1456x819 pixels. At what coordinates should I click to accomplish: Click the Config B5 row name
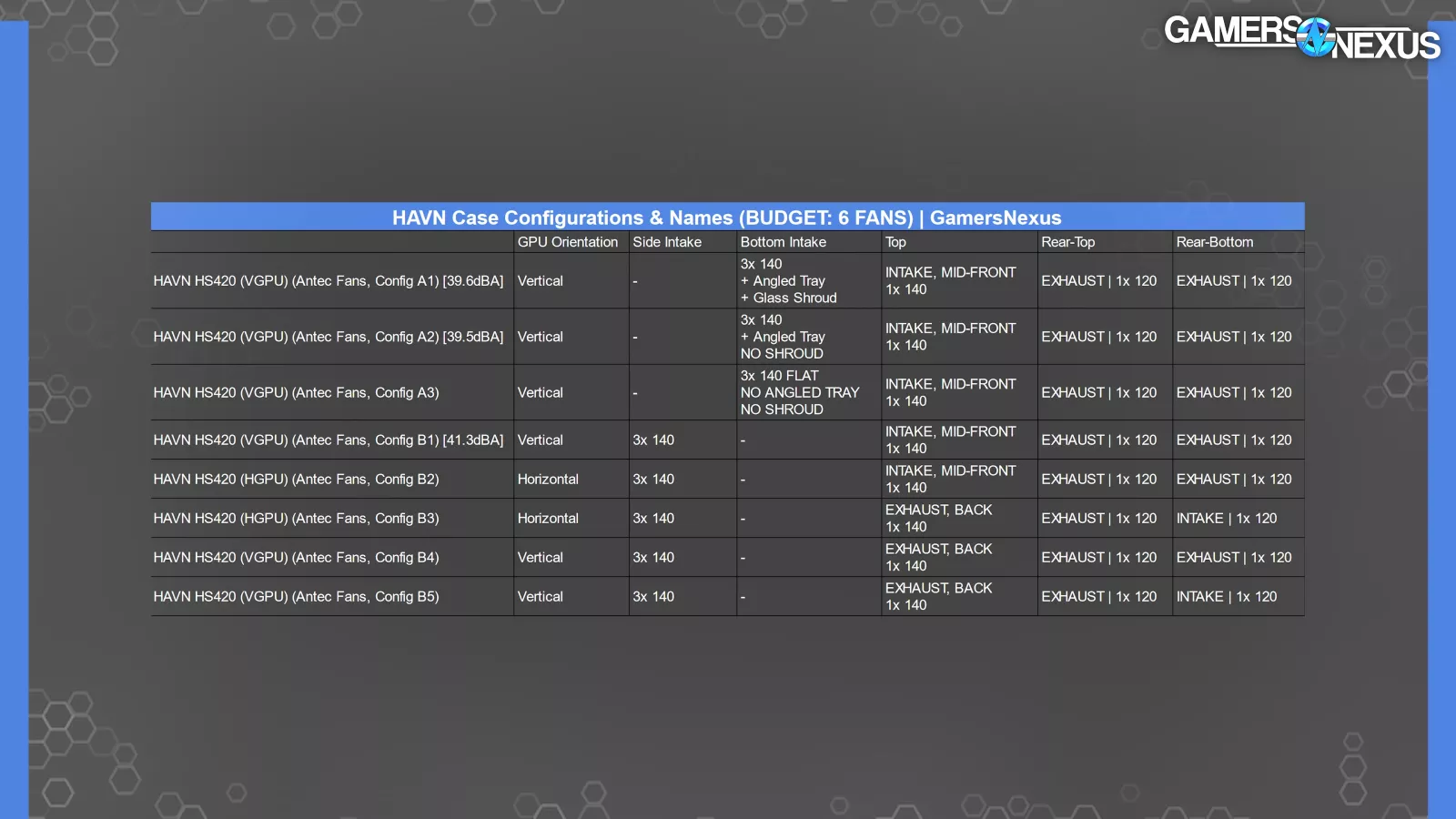pyautogui.click(x=296, y=597)
